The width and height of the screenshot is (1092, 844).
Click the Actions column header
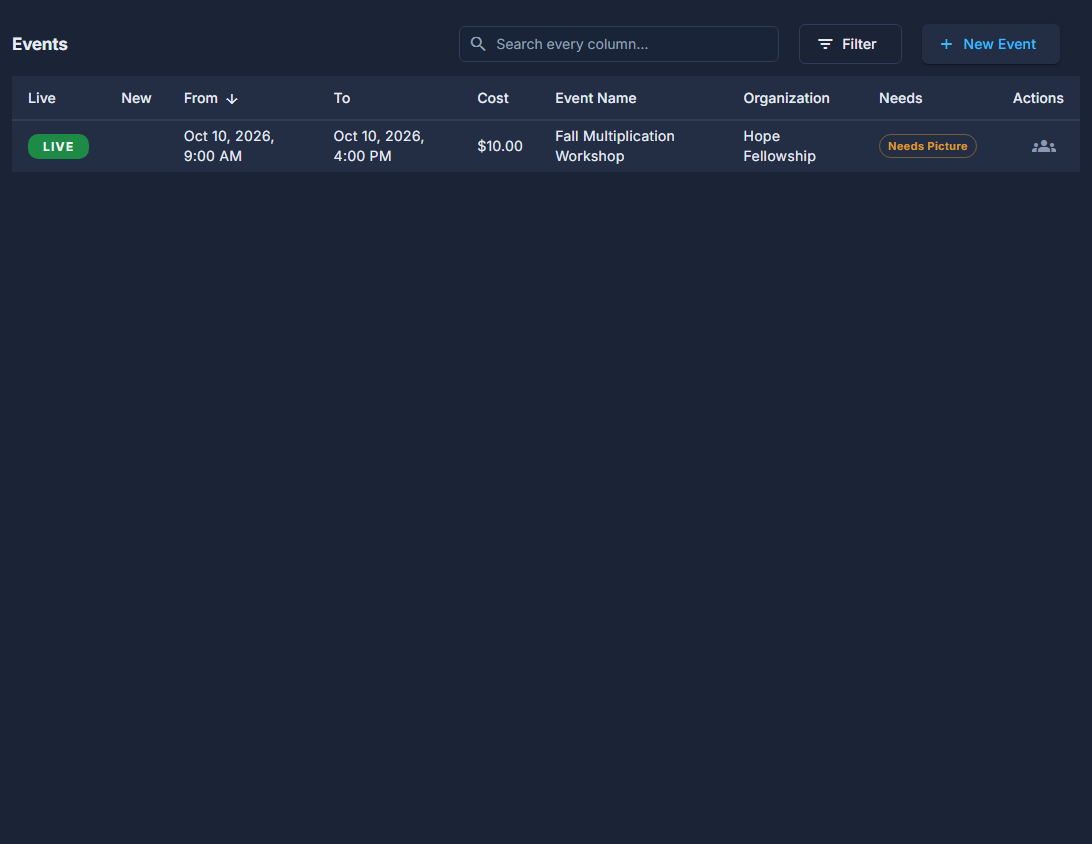coord(1038,98)
